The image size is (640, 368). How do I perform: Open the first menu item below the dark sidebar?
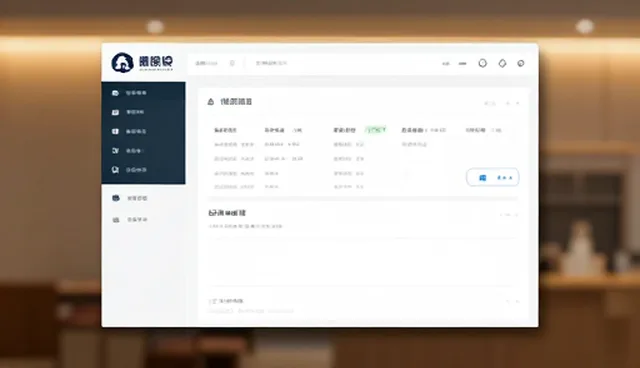coord(143,198)
